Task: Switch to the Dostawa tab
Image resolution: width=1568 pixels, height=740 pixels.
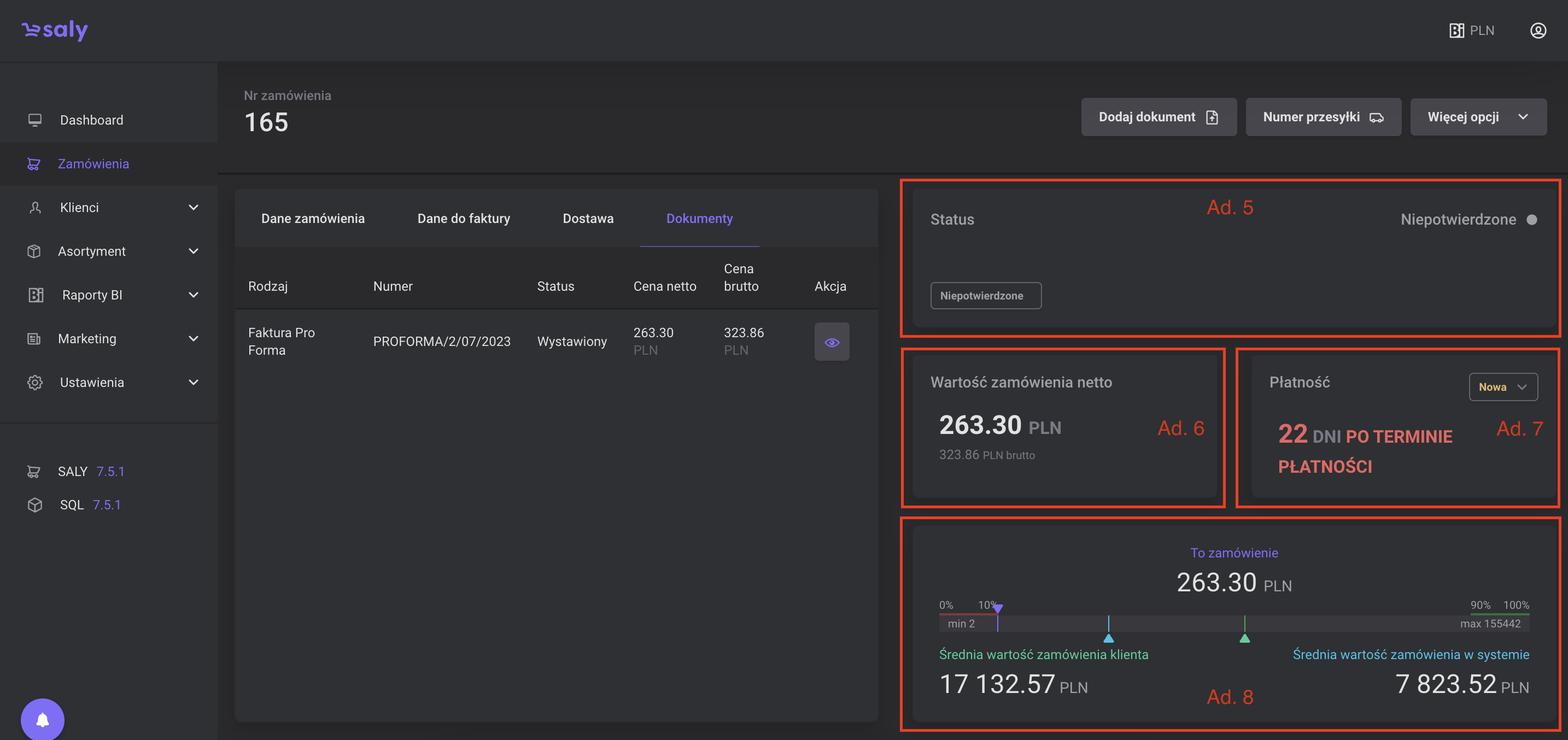Action: (x=587, y=219)
